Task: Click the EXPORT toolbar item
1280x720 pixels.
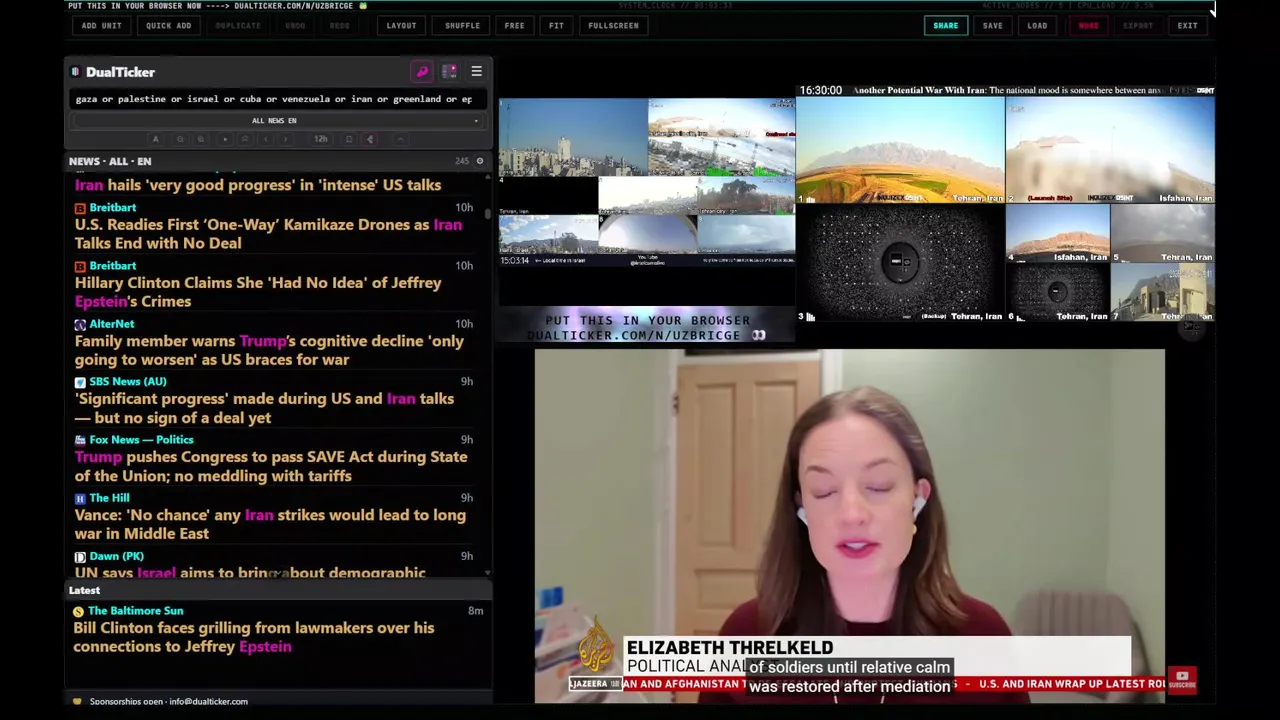Action: (x=1138, y=25)
